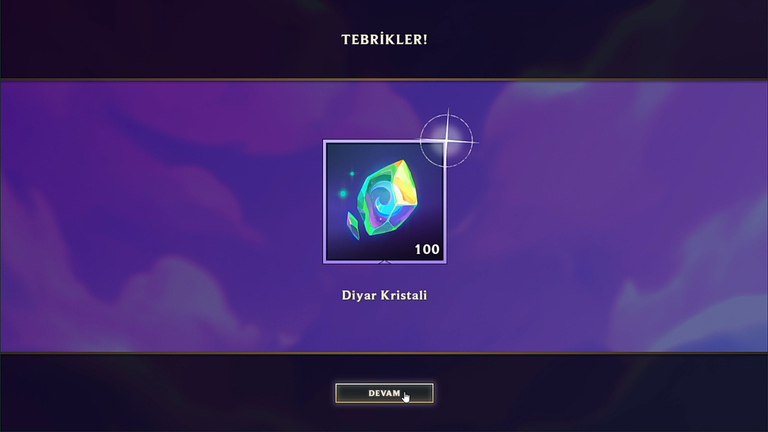Click the purple border of the reward tile
Viewport: 768px width, 432px height.
(x=324, y=202)
